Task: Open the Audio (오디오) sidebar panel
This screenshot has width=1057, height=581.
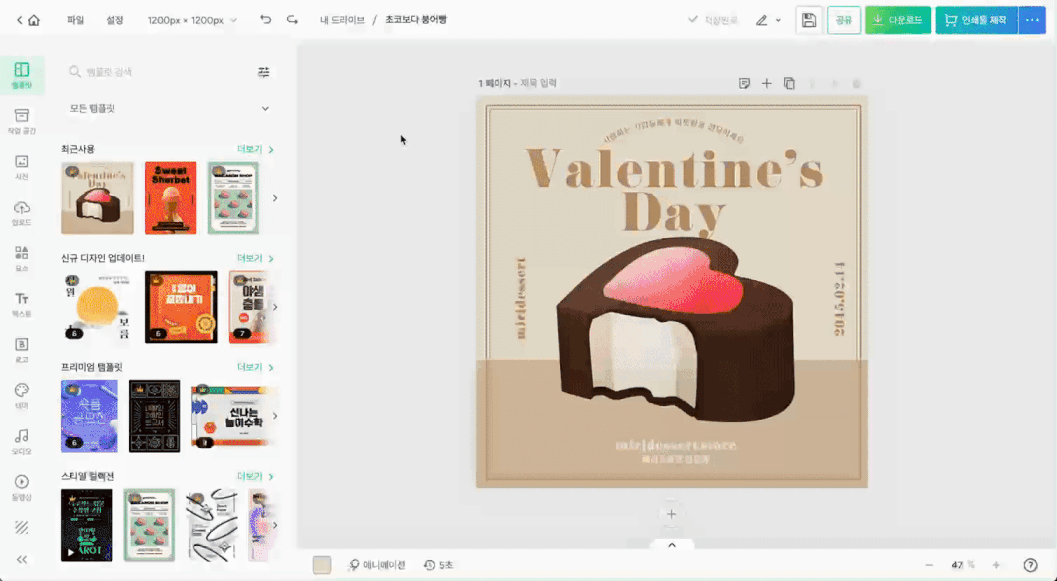Action: click(x=21, y=440)
